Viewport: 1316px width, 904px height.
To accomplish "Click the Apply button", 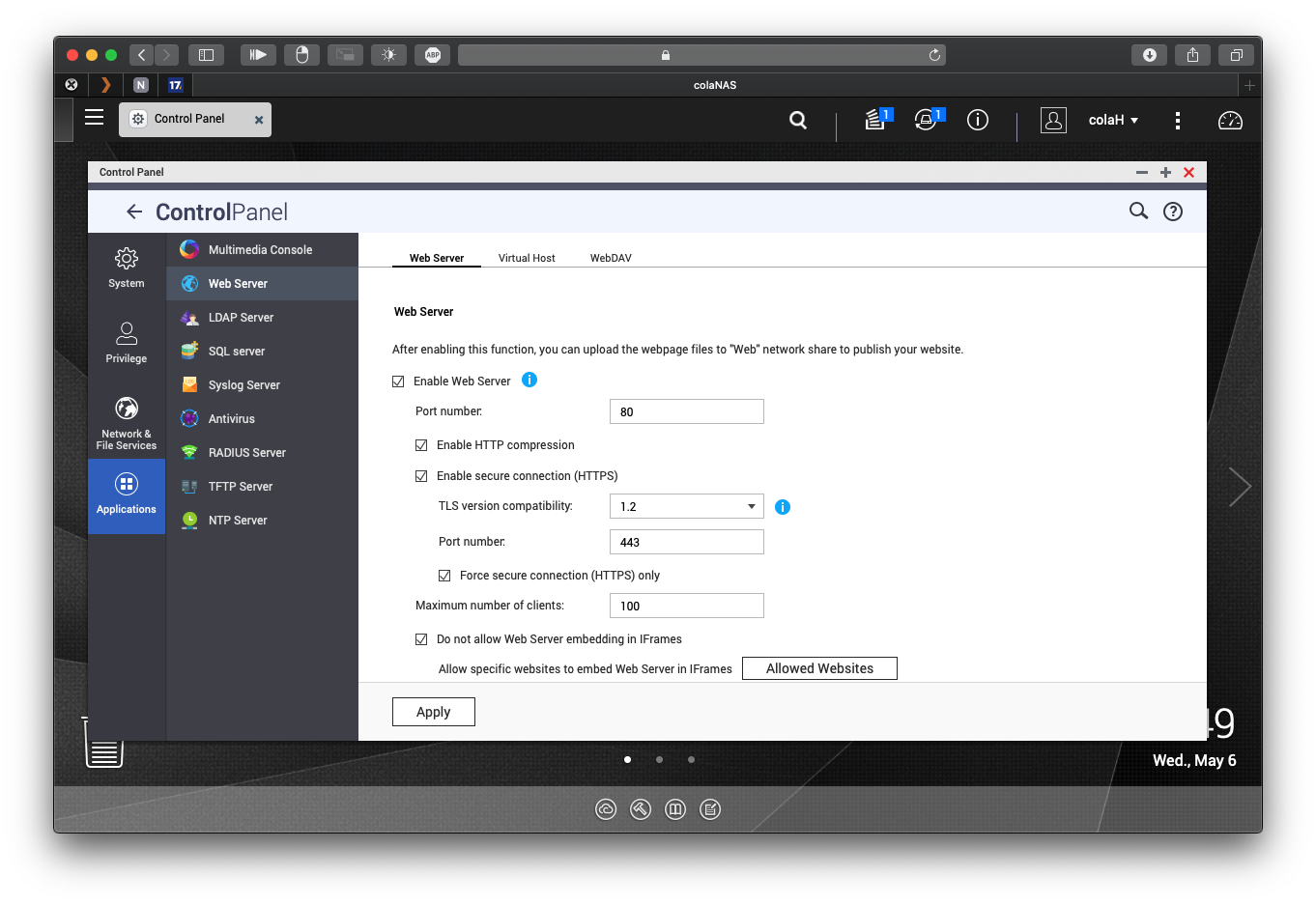I will (x=433, y=712).
